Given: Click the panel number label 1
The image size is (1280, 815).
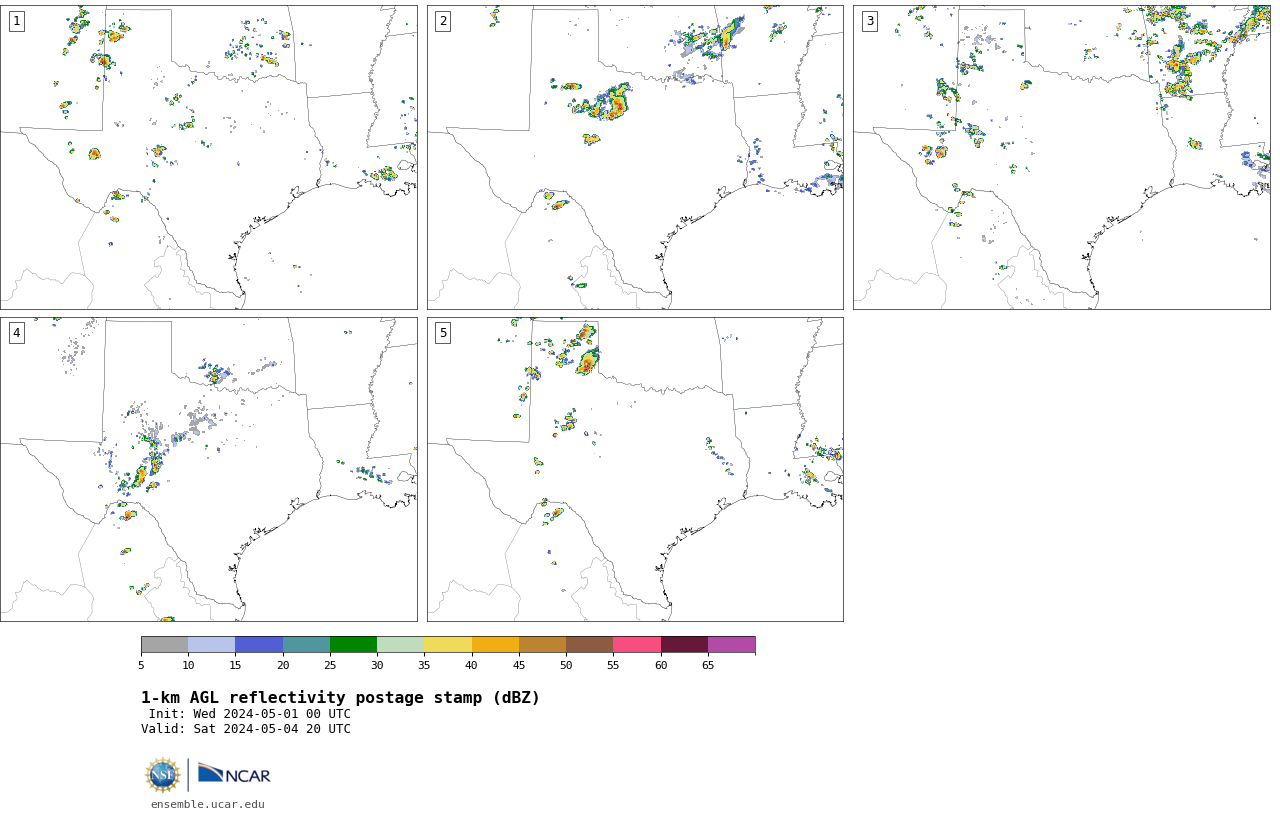Looking at the screenshot, I should [x=16, y=21].
